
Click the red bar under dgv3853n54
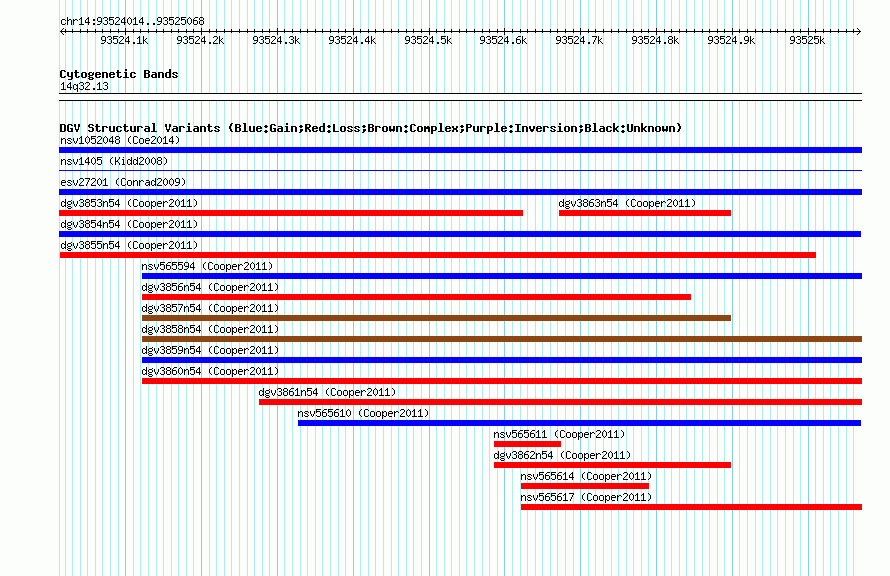(291, 213)
